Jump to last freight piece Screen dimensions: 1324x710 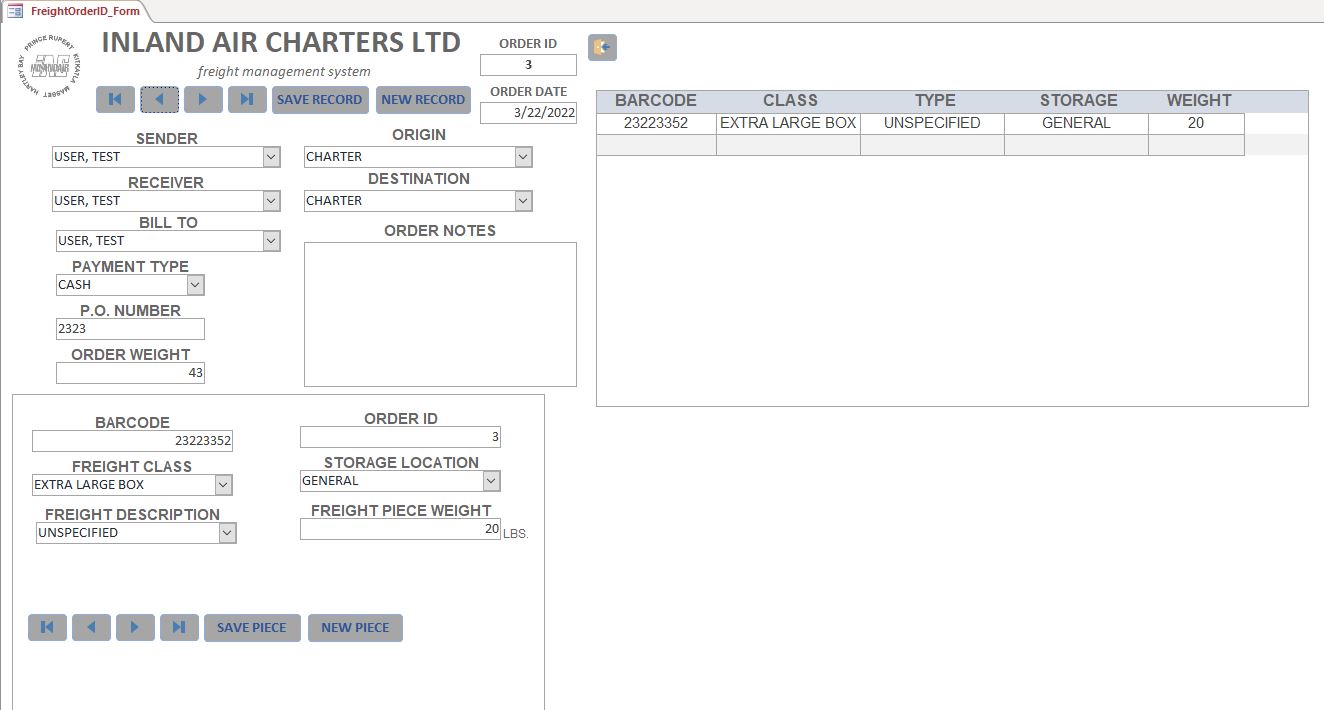click(x=179, y=627)
